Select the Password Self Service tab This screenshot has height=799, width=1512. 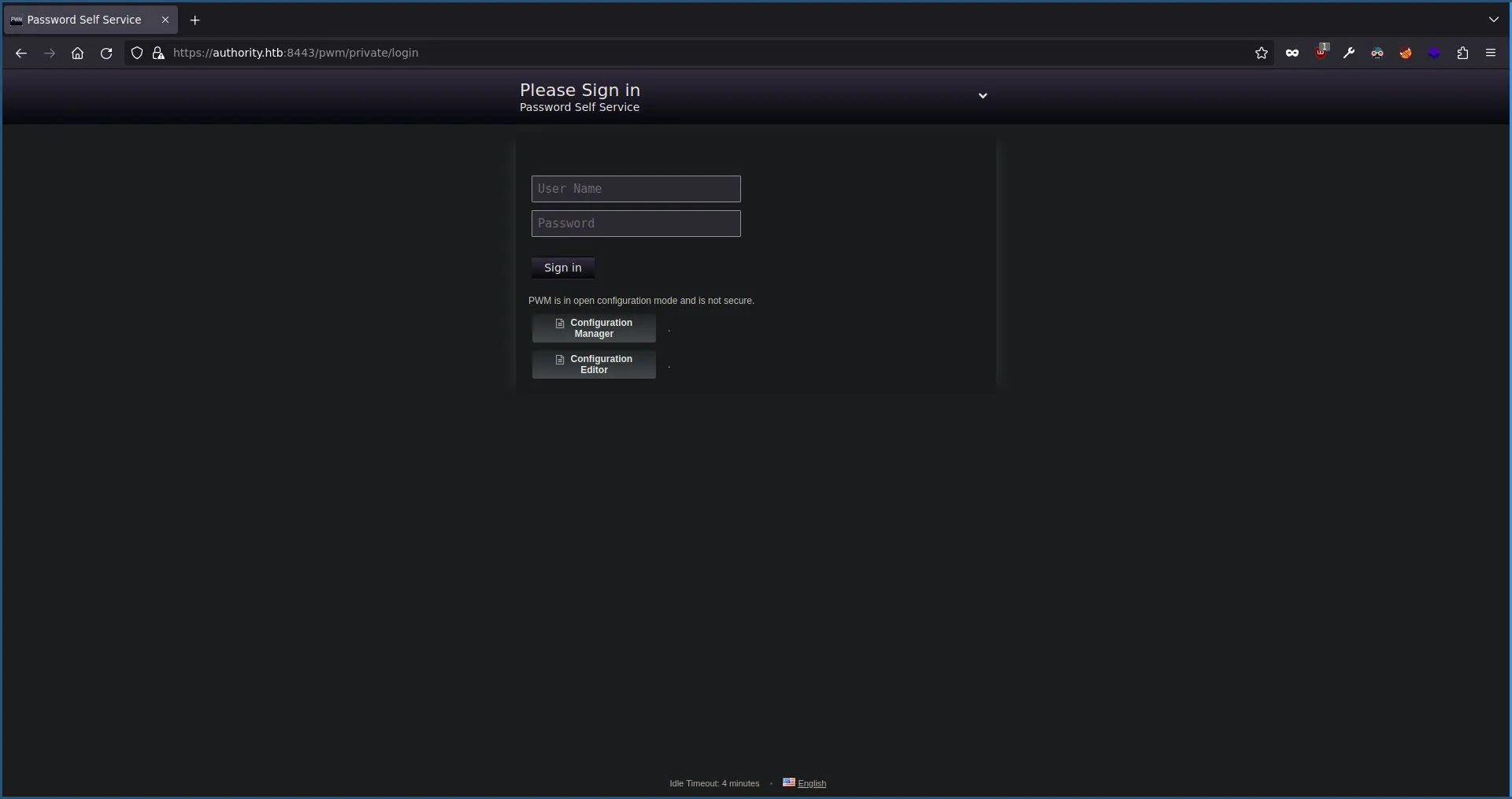coord(91,20)
